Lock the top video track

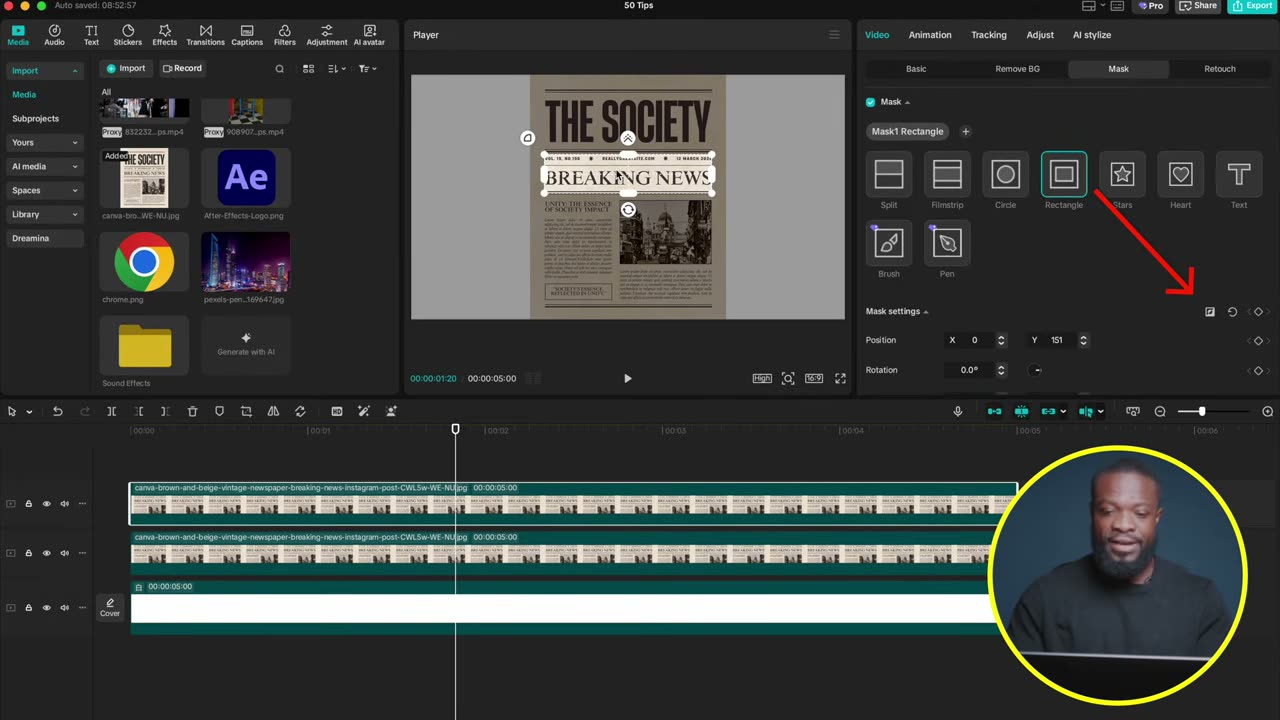click(x=28, y=504)
